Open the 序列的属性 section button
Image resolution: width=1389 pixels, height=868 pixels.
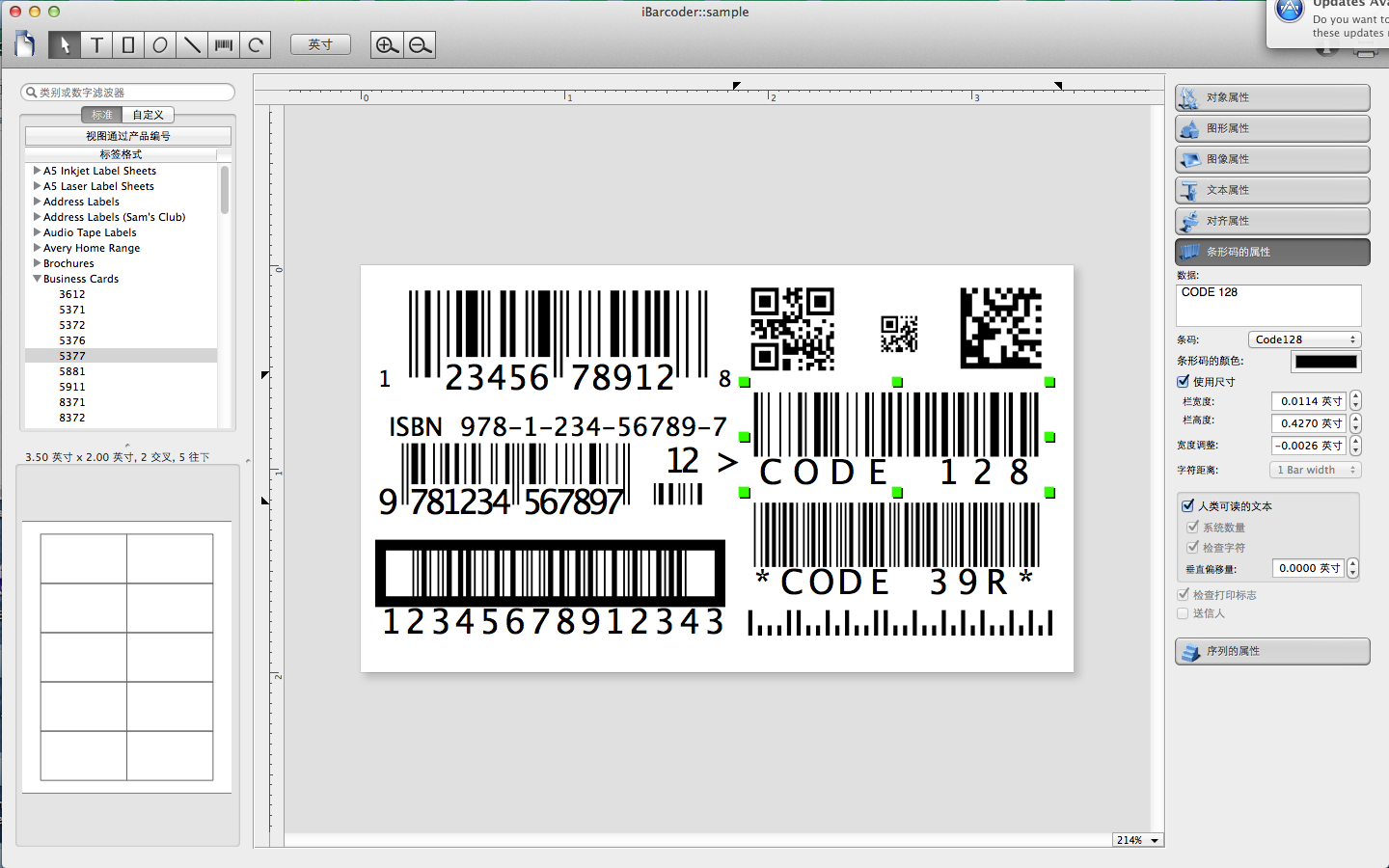pos(1272,651)
